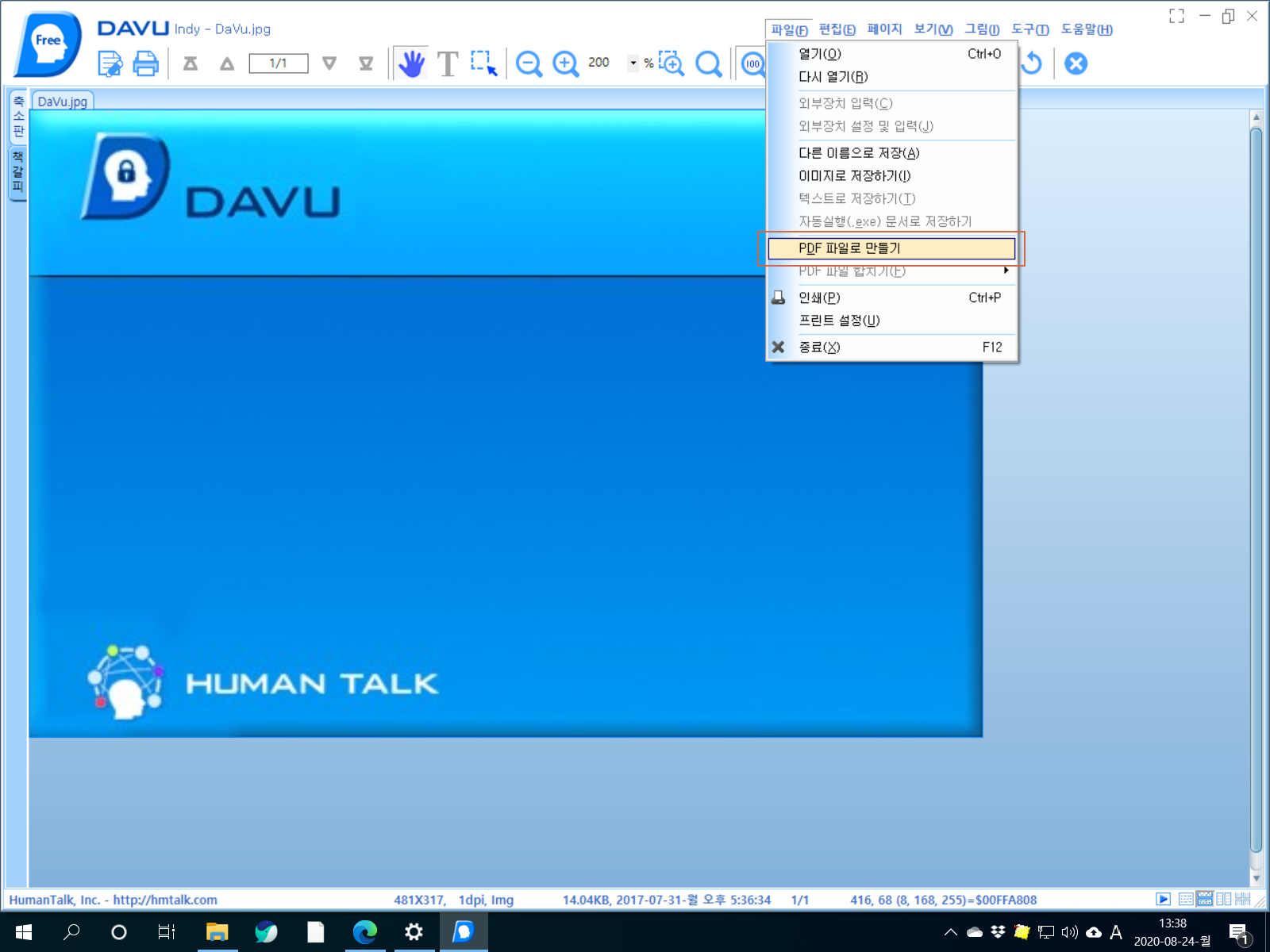The image size is (1270, 952).
Task: Choose 다시 열기(R) menu entry
Action: (x=891, y=77)
